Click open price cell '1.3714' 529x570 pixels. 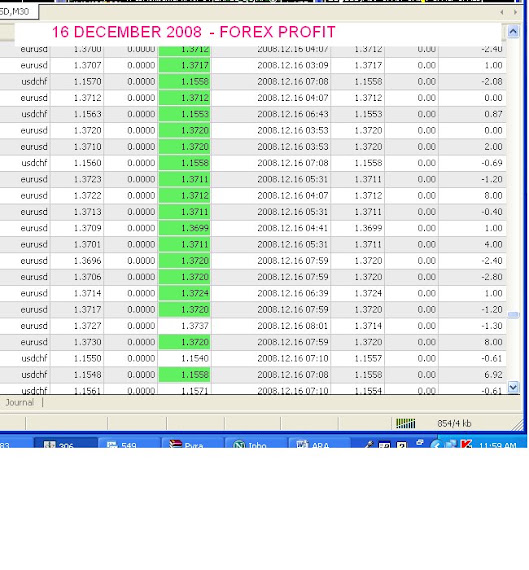(x=87, y=293)
